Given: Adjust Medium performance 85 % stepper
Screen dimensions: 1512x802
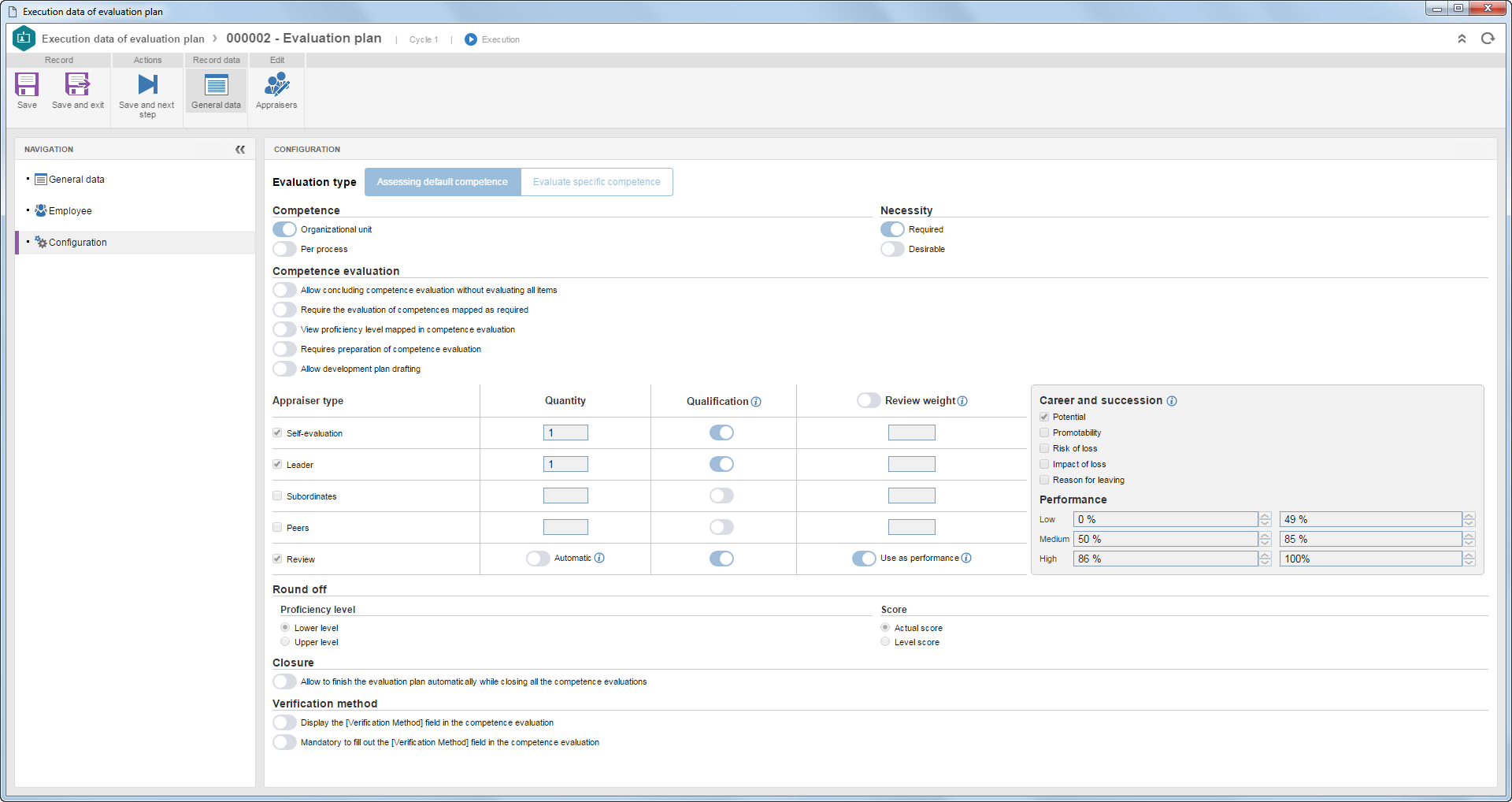Looking at the screenshot, I should (x=1469, y=539).
